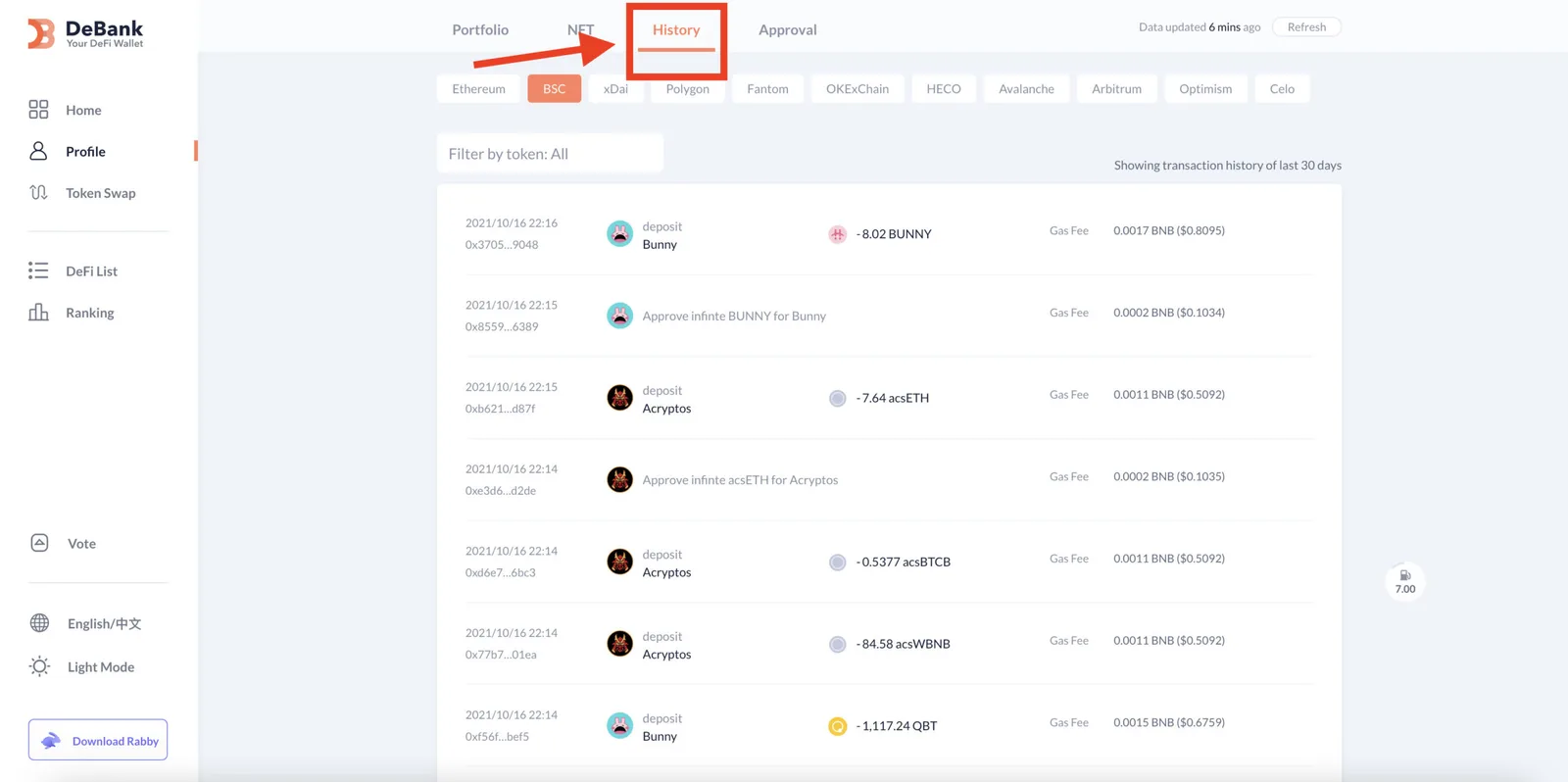The height and width of the screenshot is (782, 1568).
Task: Select the Profile person icon
Action: tap(38, 151)
